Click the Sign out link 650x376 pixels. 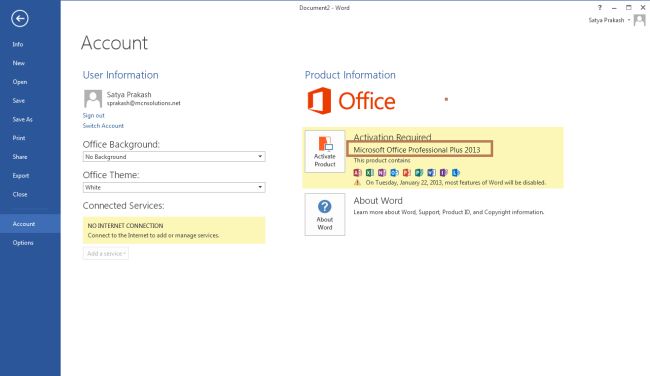click(x=94, y=115)
